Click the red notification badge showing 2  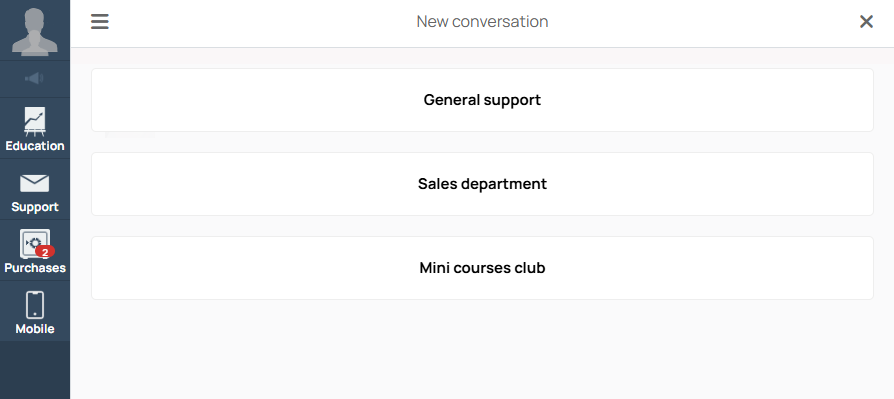coord(45,252)
